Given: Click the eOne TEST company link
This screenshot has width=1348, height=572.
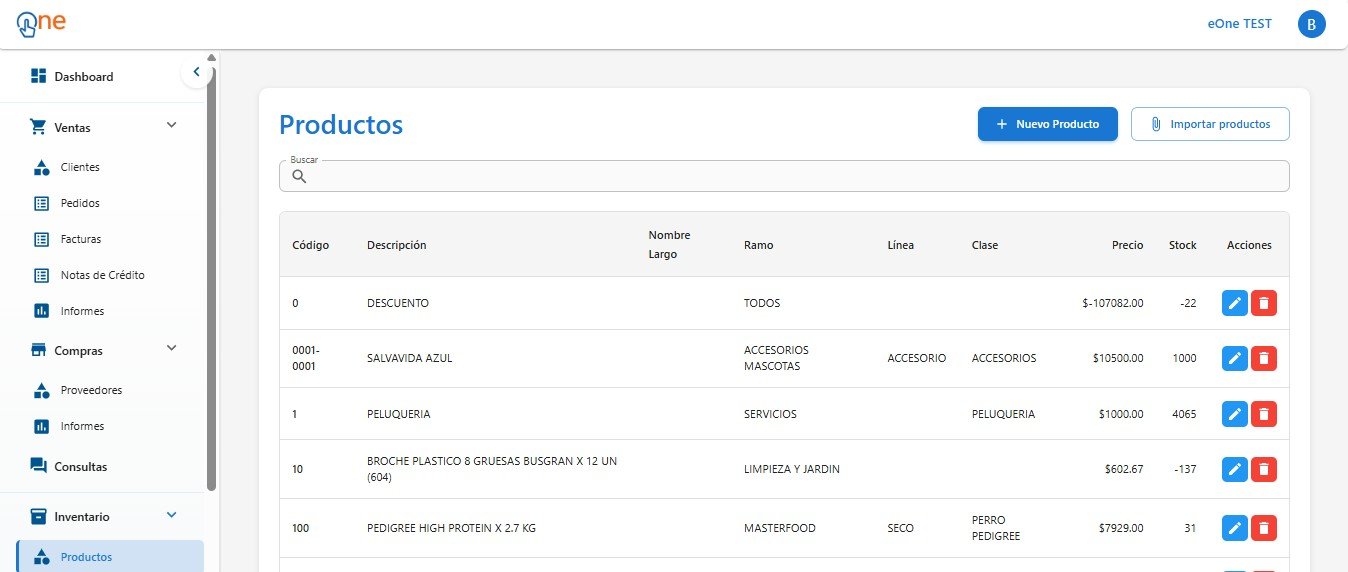Looking at the screenshot, I should (1240, 24).
